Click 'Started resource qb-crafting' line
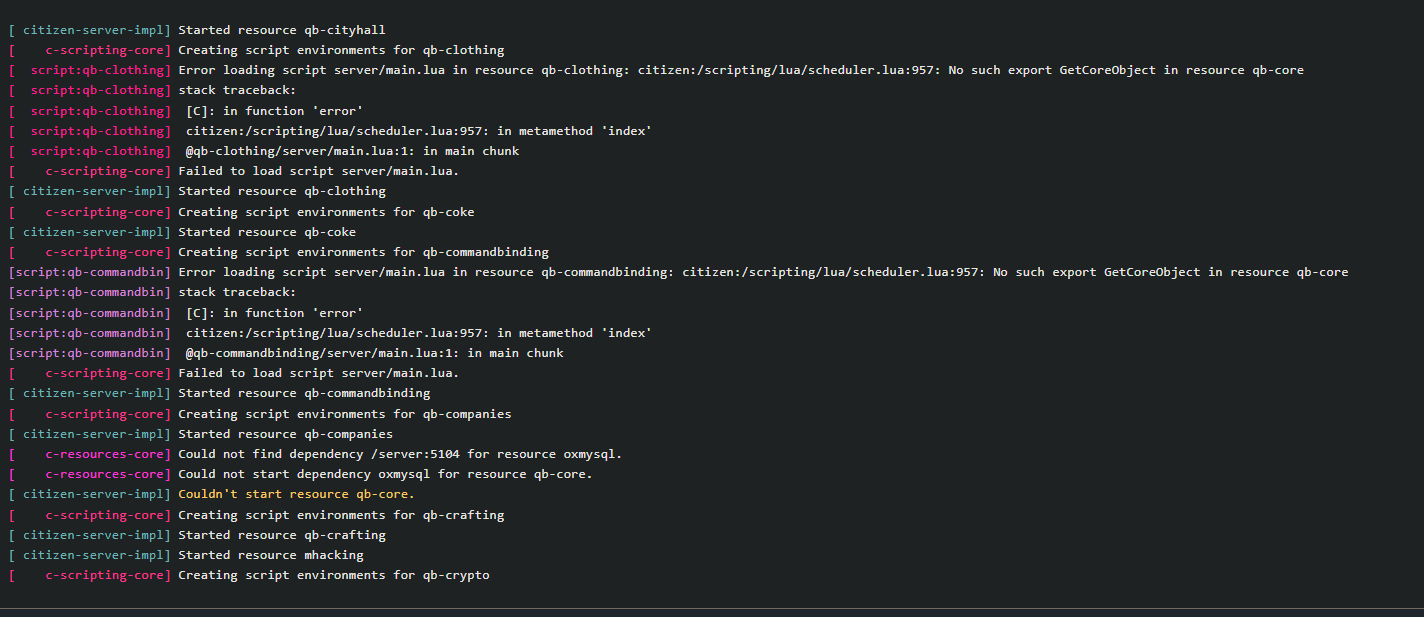This screenshot has height=617, width=1424. (x=197, y=535)
